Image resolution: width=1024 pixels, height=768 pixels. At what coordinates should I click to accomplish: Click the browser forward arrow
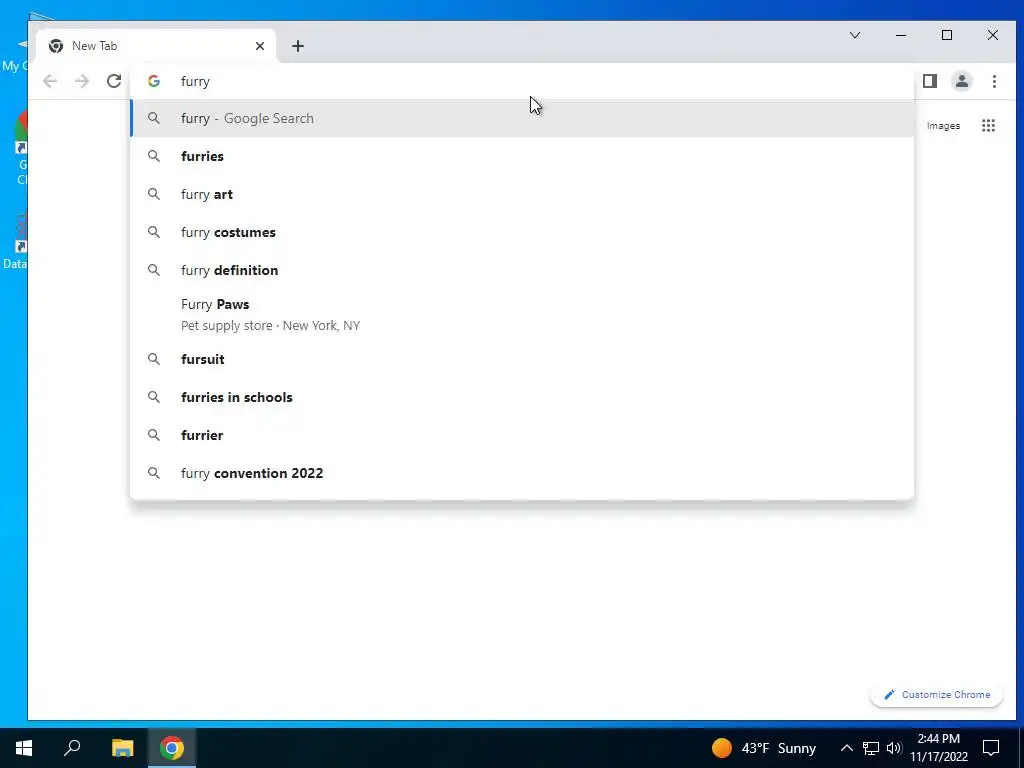(82, 81)
